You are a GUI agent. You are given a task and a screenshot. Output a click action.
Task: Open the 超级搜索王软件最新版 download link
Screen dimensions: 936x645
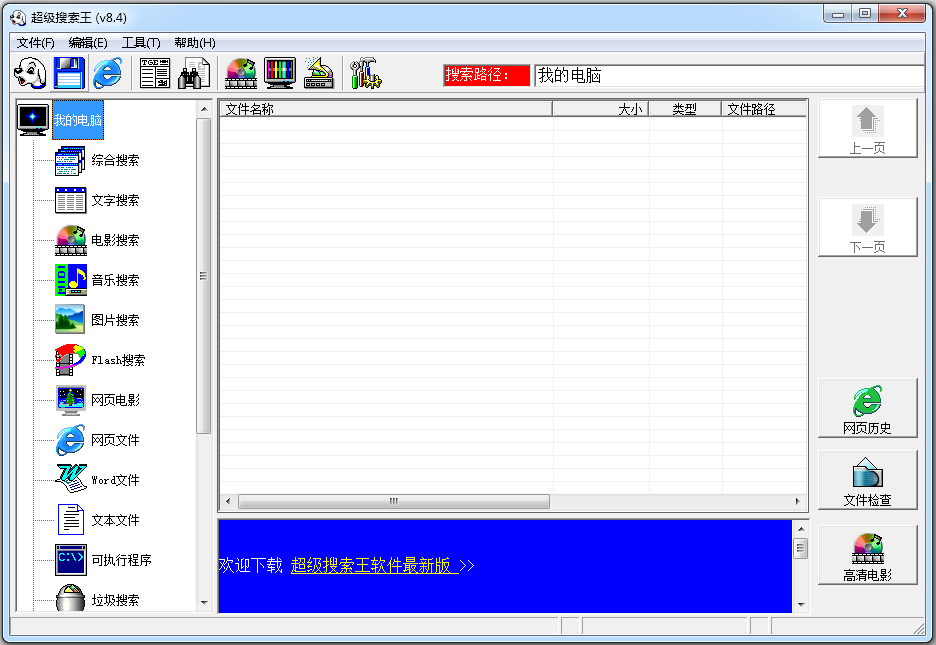(372, 565)
